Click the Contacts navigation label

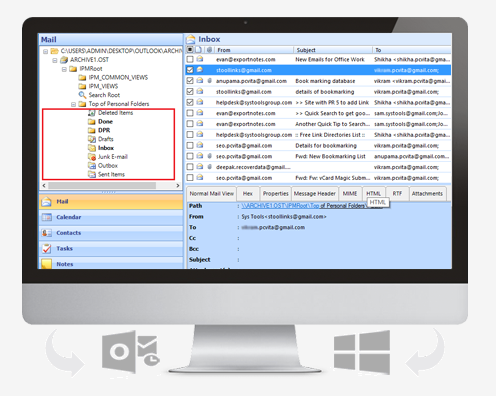[x=69, y=233]
